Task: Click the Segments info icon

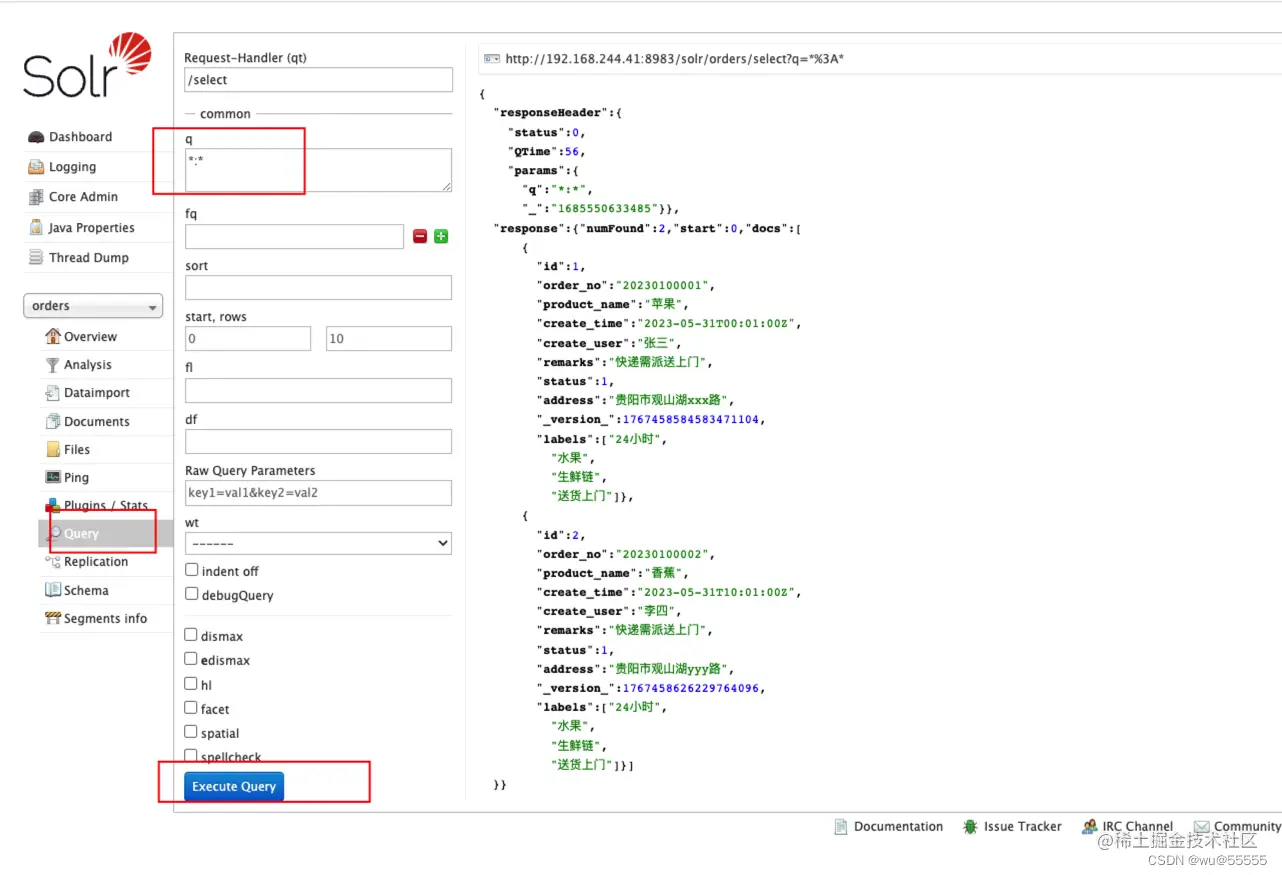Action: 53,619
